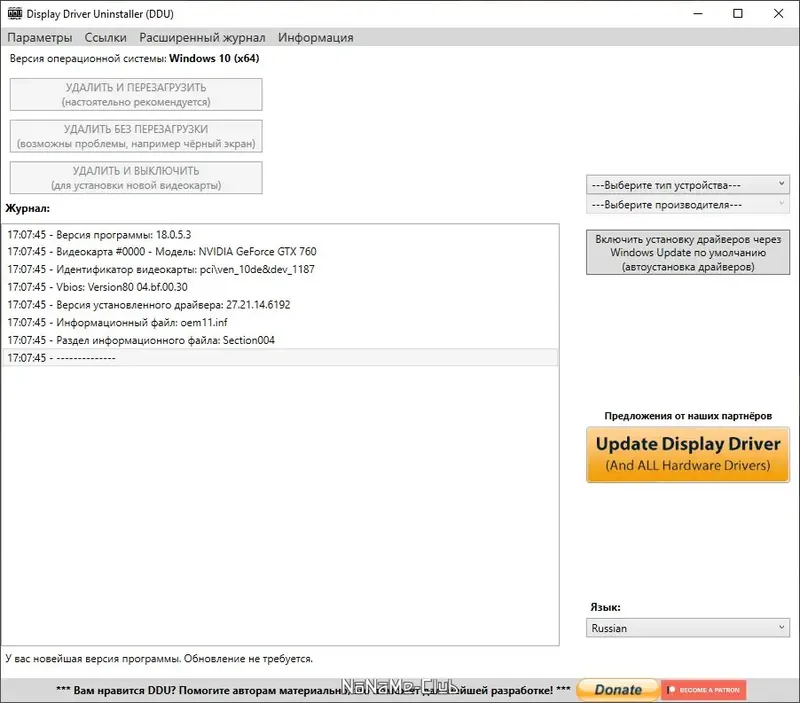Image resolution: width=800 pixels, height=703 pixels.
Task: Click the Donate button
Action: pyautogui.click(x=618, y=690)
